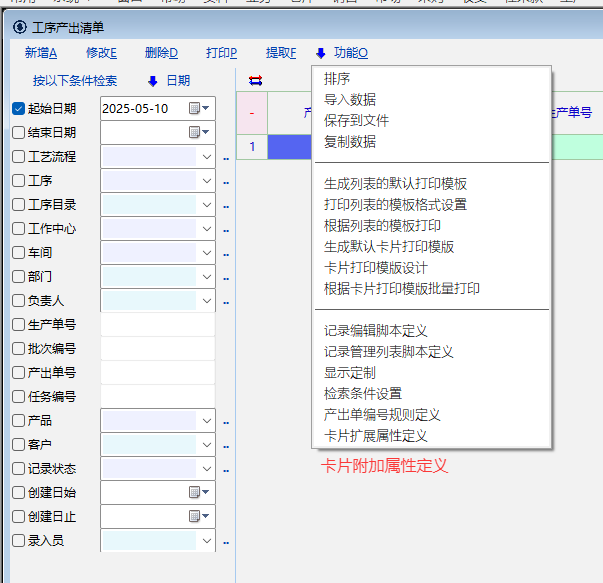The image size is (603, 583).
Task: Click the blue down arrow beside 日期
Action: pos(153,81)
